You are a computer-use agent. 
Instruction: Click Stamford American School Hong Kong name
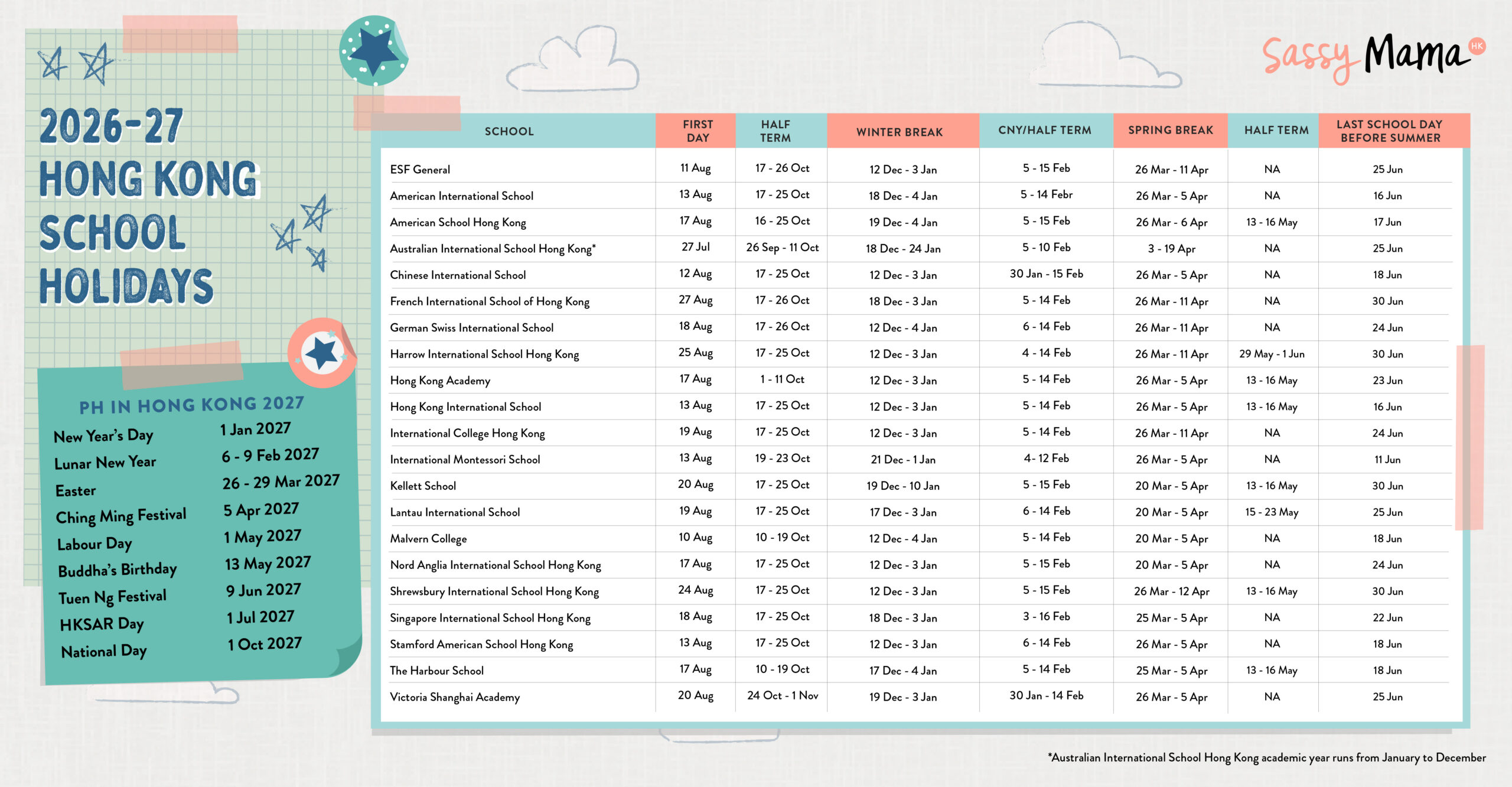point(481,644)
